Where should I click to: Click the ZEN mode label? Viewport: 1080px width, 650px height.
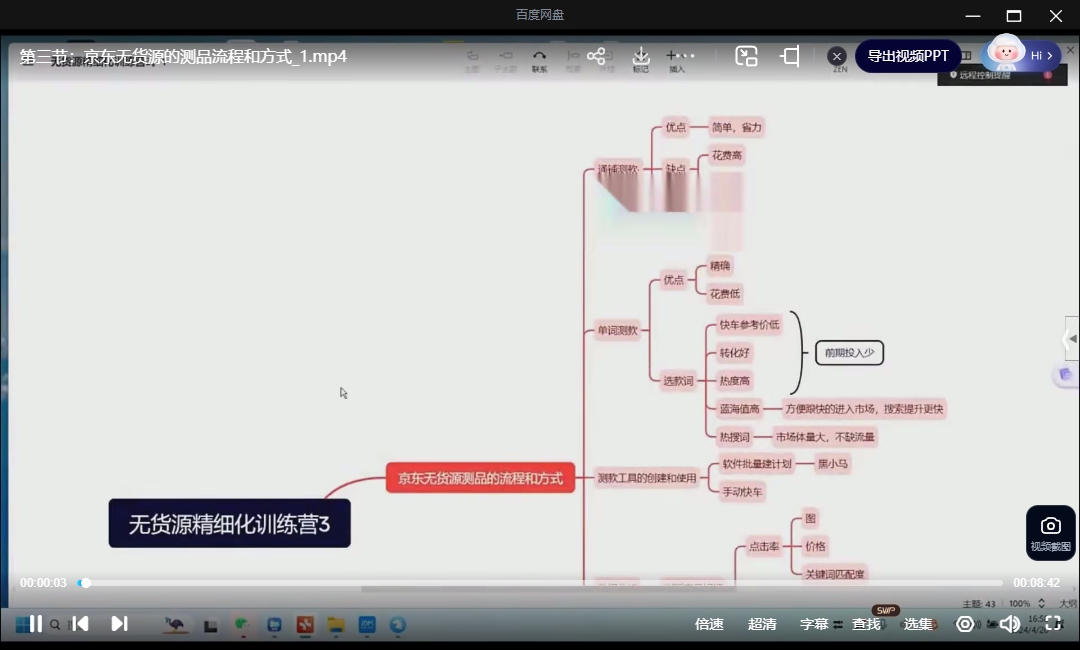(x=840, y=70)
